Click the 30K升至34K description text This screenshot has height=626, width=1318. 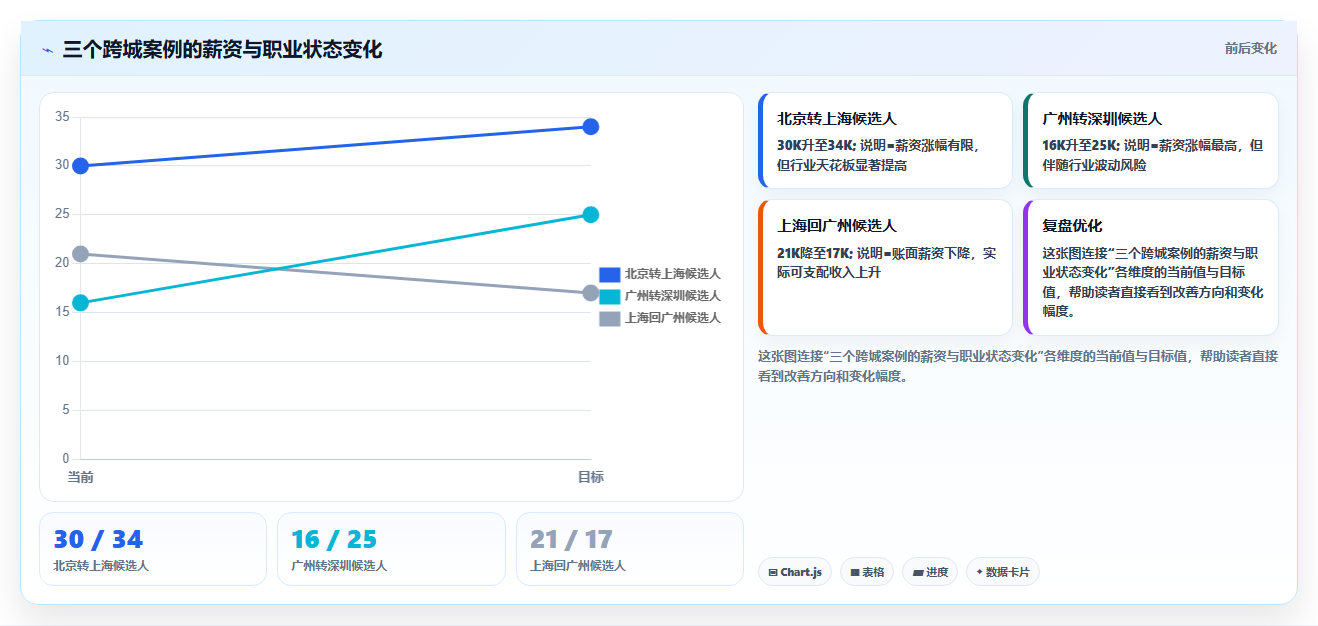point(879,155)
